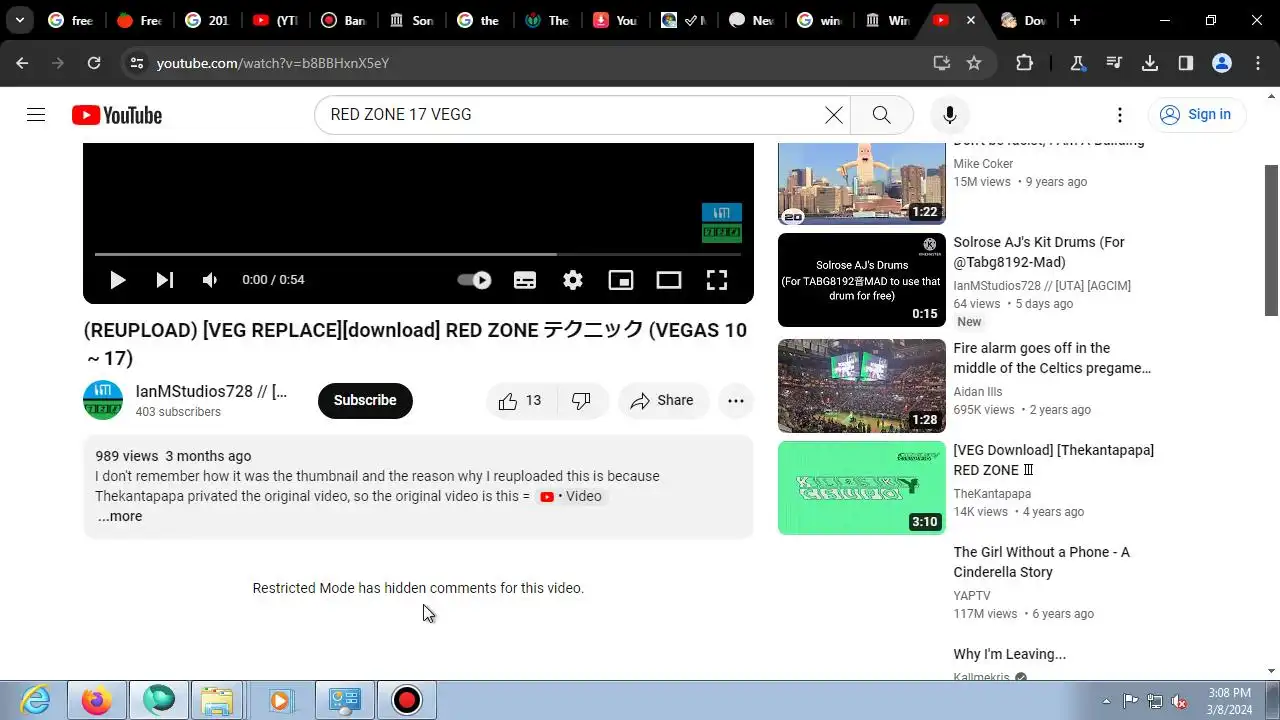Go back in browser history
Screen dimensions: 1280x720
pyautogui.click(x=22, y=63)
